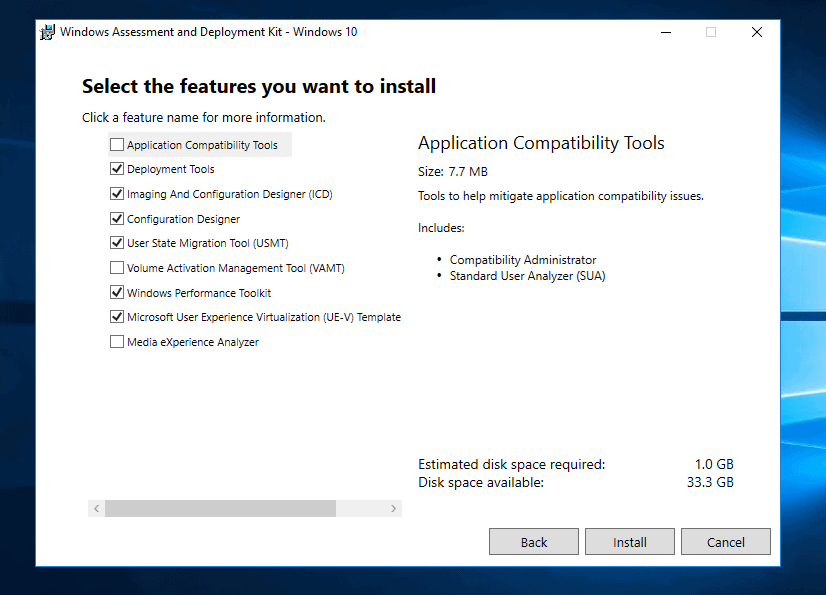Uncheck User State Migration Tool (USMT) checkbox

click(x=117, y=242)
